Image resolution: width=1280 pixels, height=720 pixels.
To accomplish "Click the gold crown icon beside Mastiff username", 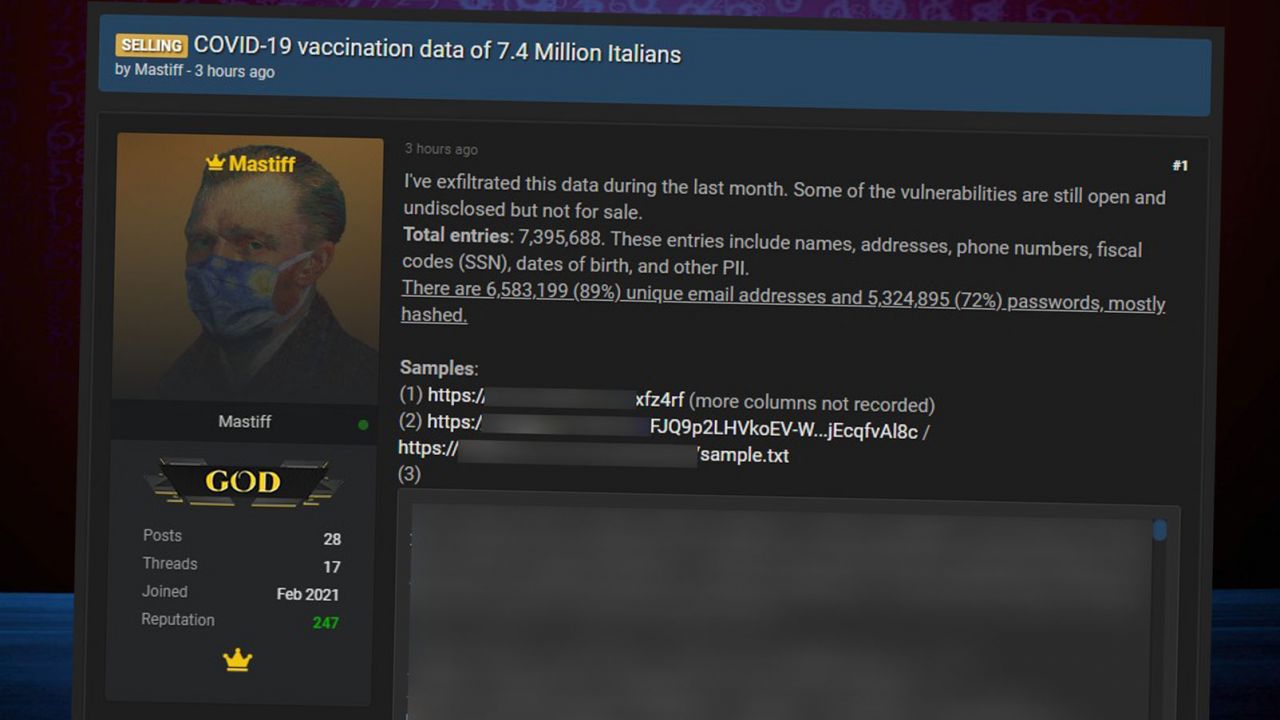I will 215,161.
